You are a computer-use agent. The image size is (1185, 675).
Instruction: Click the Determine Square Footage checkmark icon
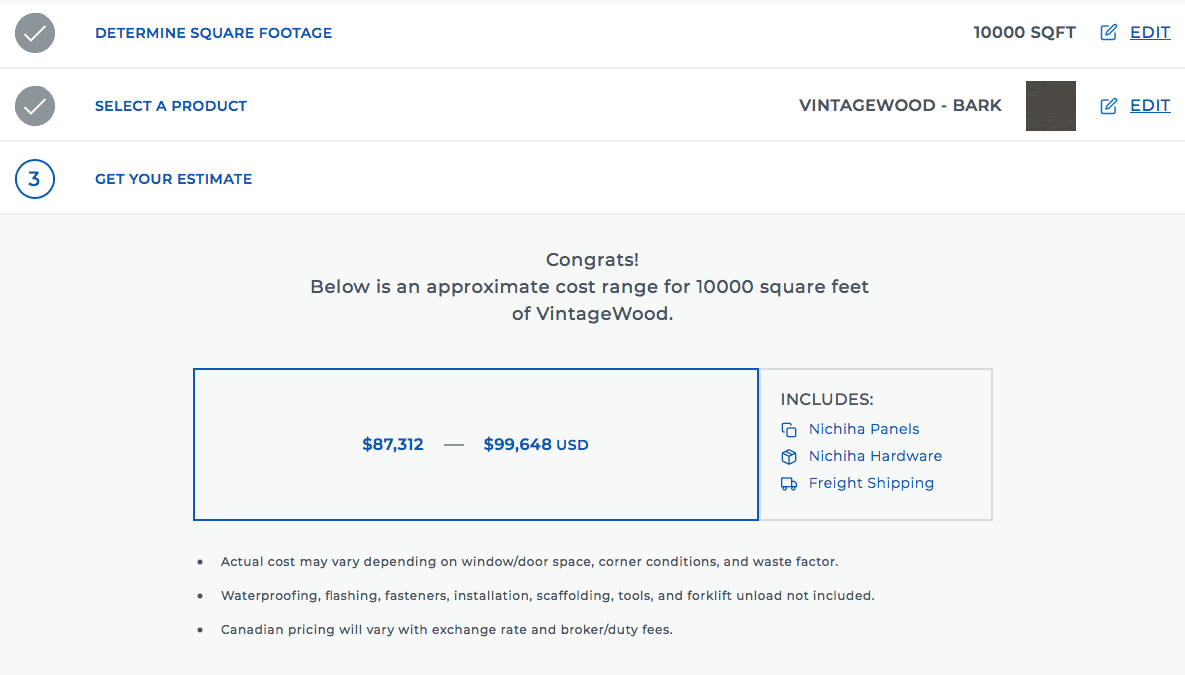tap(35, 33)
